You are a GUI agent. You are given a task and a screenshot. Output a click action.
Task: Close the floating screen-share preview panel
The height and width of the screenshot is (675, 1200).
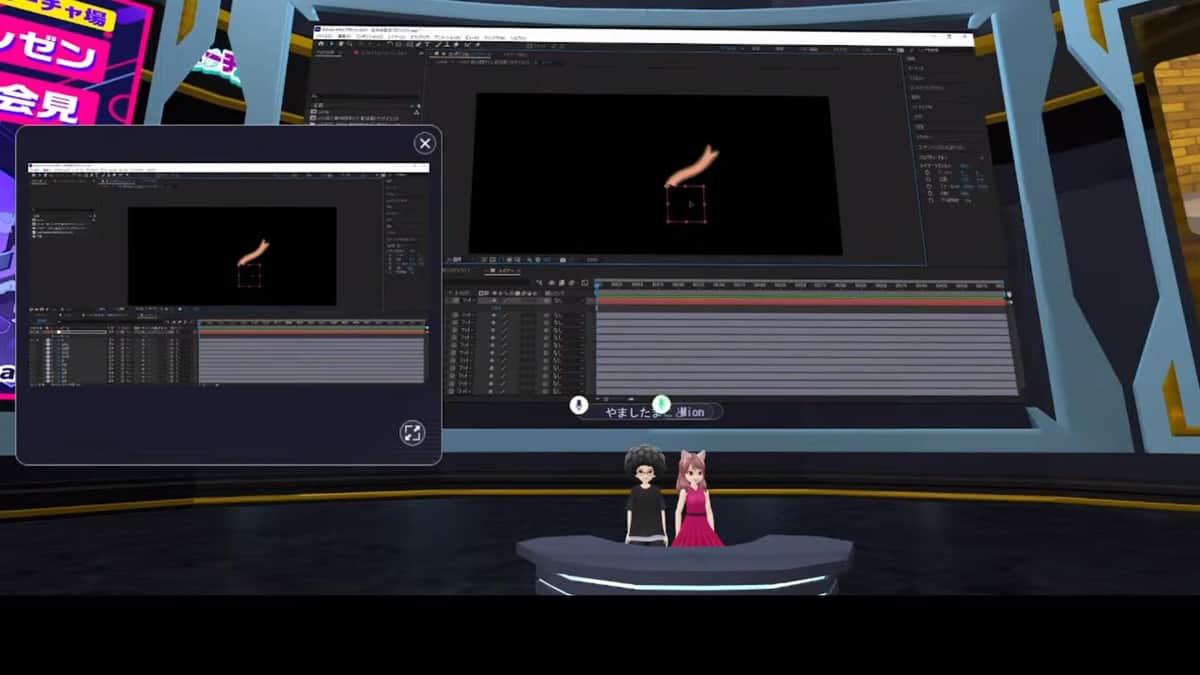click(x=425, y=144)
